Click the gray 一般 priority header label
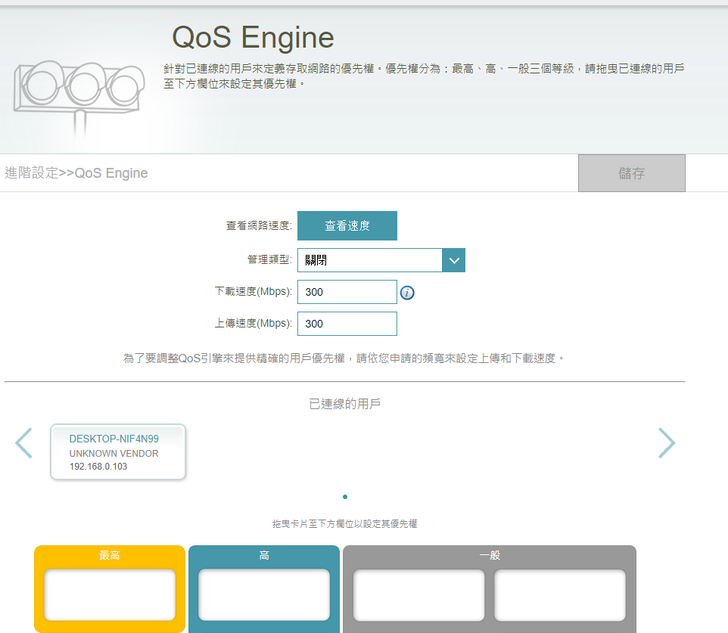The width and height of the screenshot is (728, 633). point(489,555)
